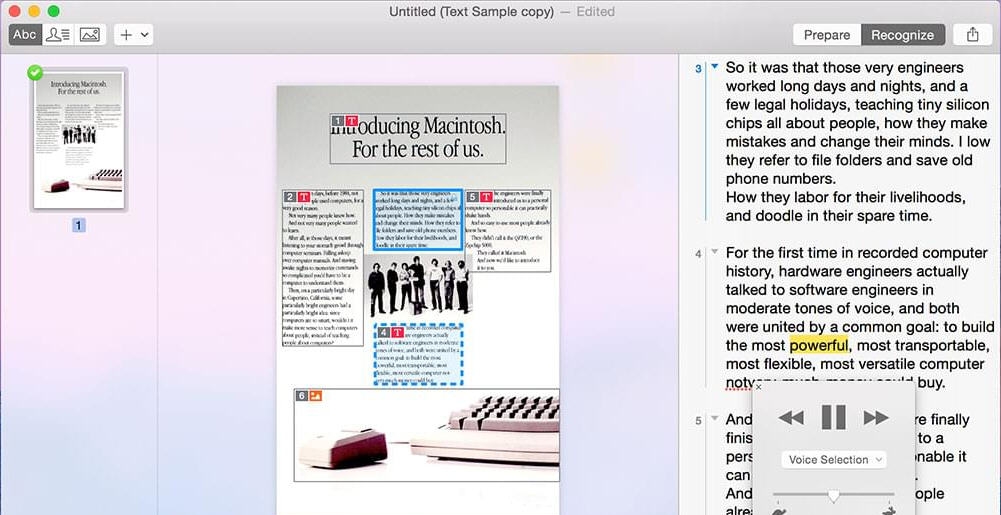Screen dimensions: 1001x515
Task: Click the page number 1 label under thumbnail
Action: pos(79,225)
